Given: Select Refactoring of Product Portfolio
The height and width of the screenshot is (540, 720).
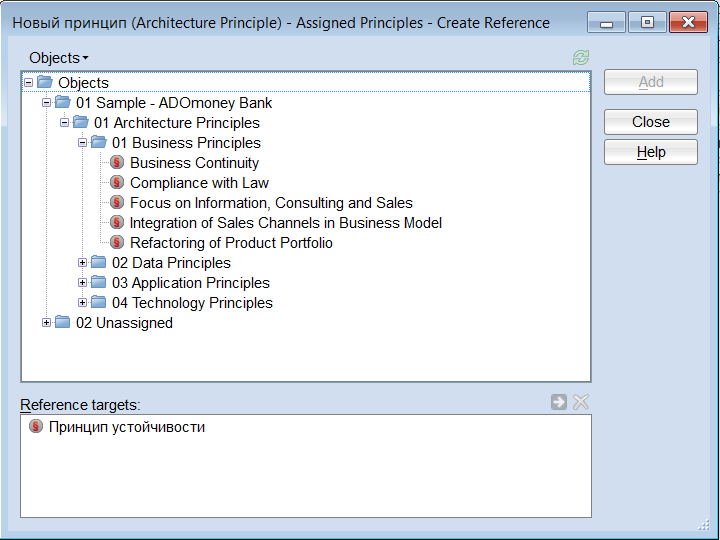Looking at the screenshot, I should (x=231, y=242).
